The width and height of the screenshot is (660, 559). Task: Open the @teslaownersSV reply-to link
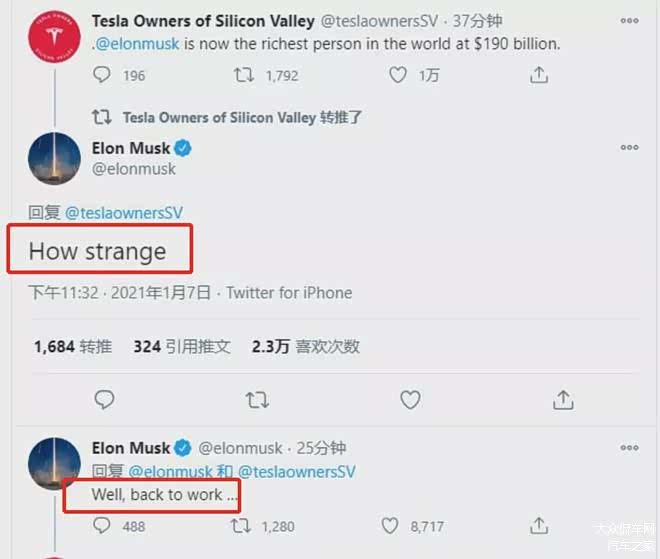pos(124,212)
